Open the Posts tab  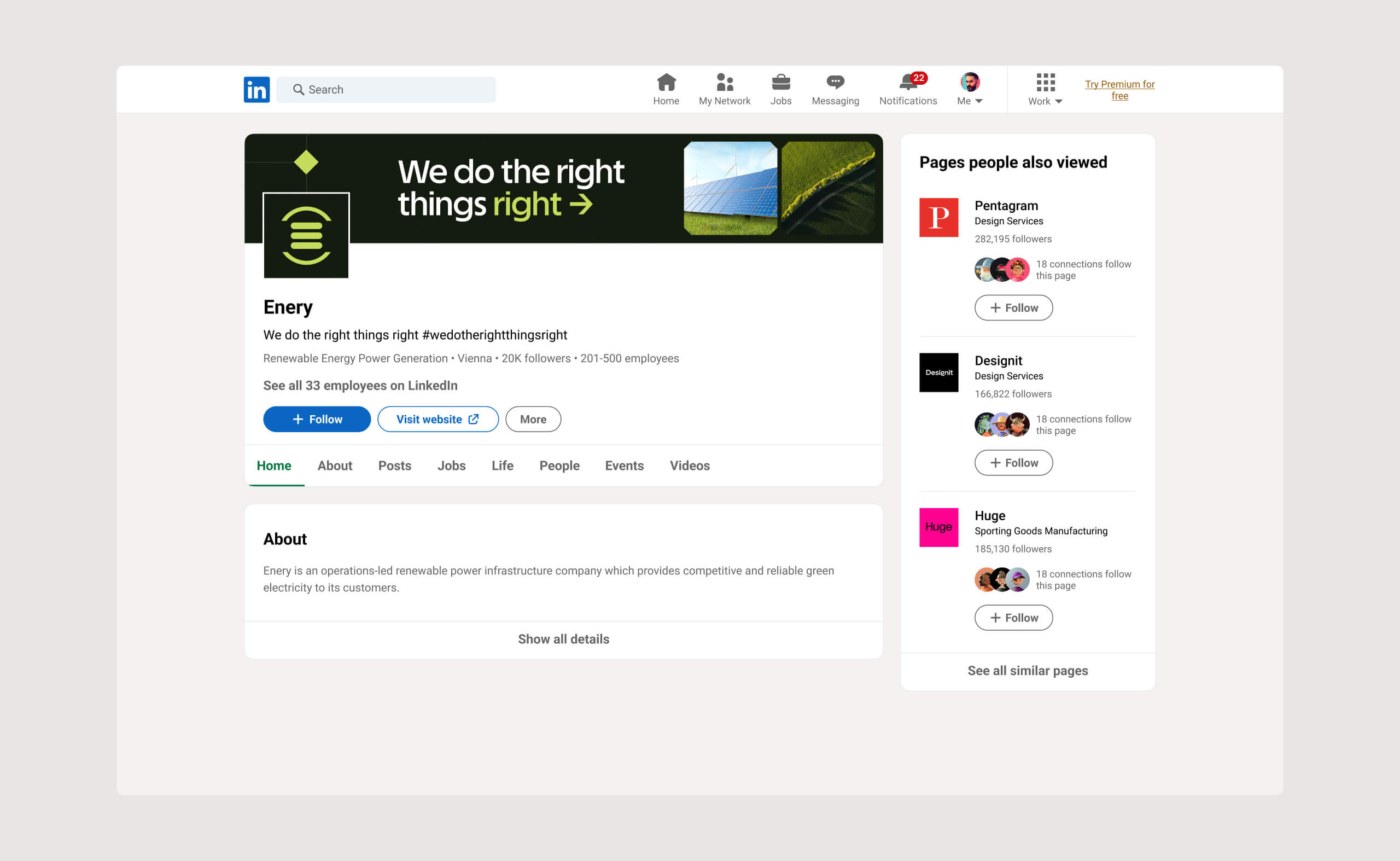(x=394, y=466)
